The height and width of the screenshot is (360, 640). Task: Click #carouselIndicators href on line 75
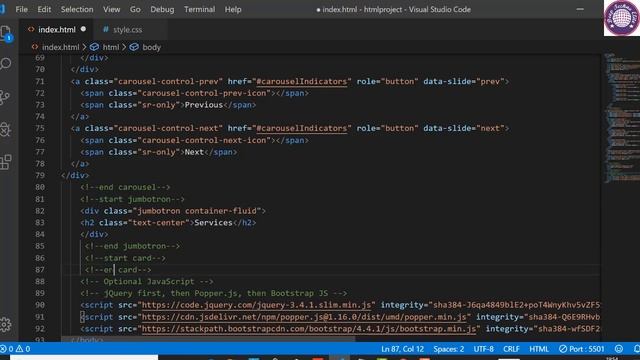pyautogui.click(x=302, y=129)
